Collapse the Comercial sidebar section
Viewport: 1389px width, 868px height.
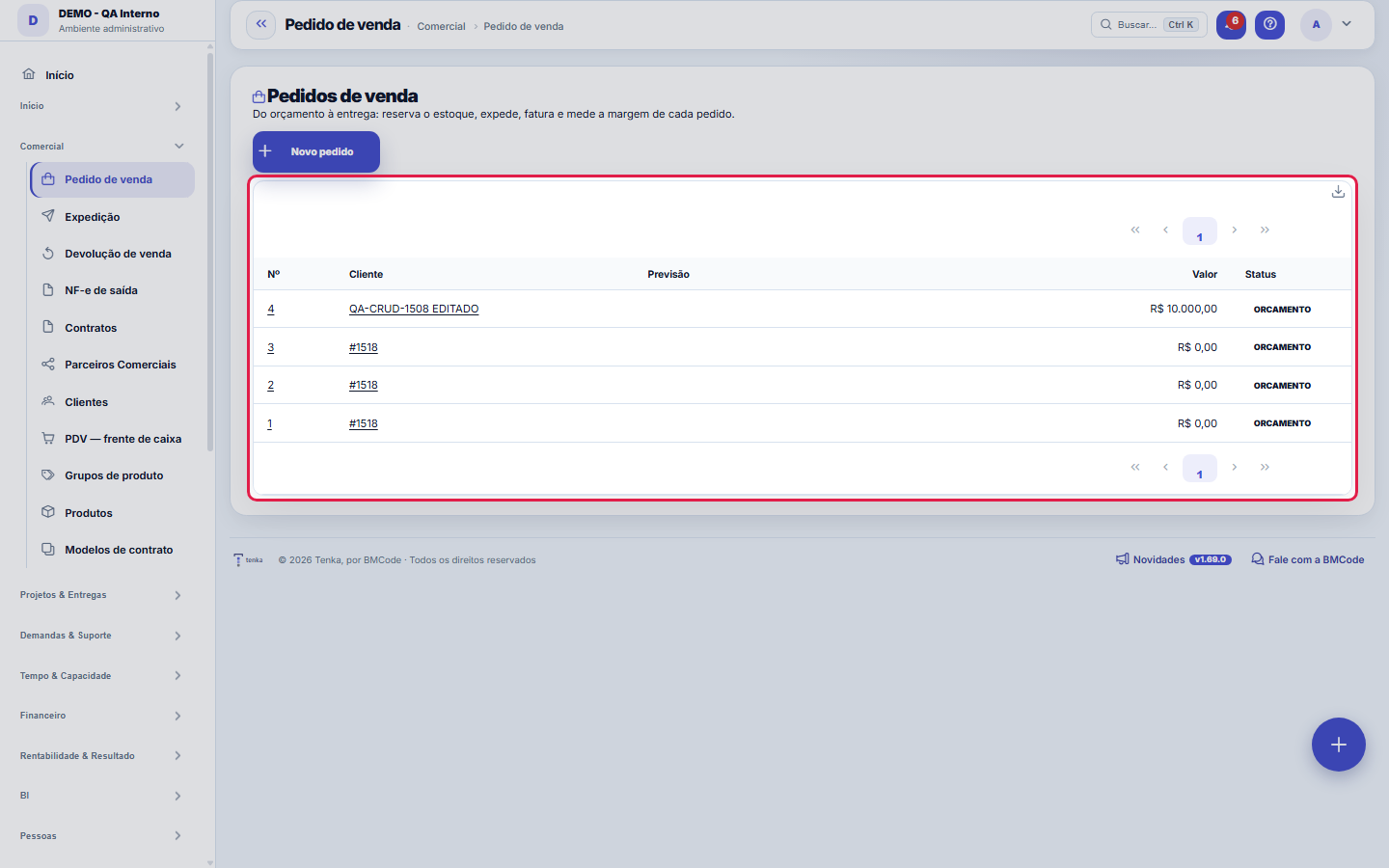pos(101,147)
